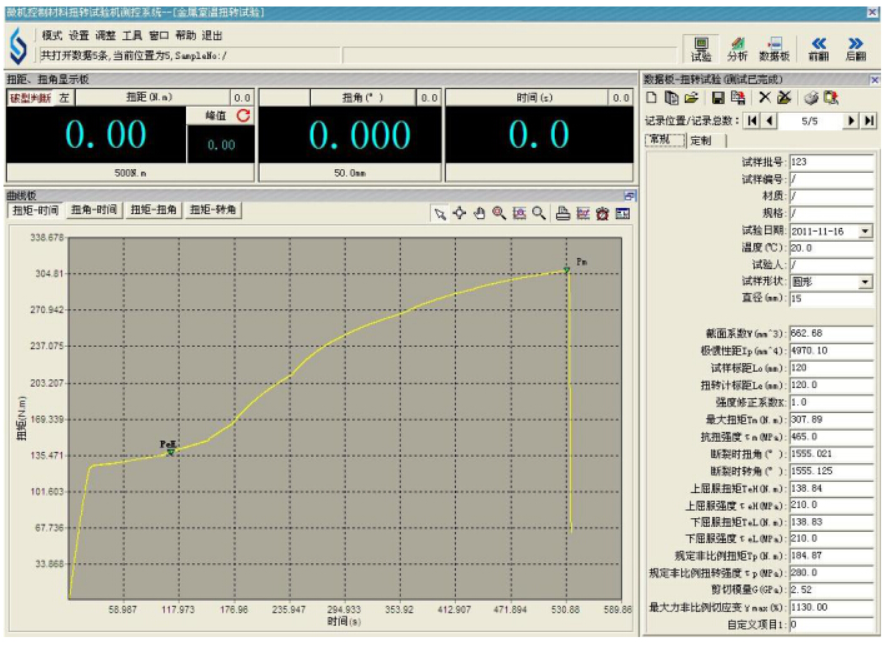
Task: Click the Pm marker on the curve
Action: pyautogui.click(x=567, y=271)
